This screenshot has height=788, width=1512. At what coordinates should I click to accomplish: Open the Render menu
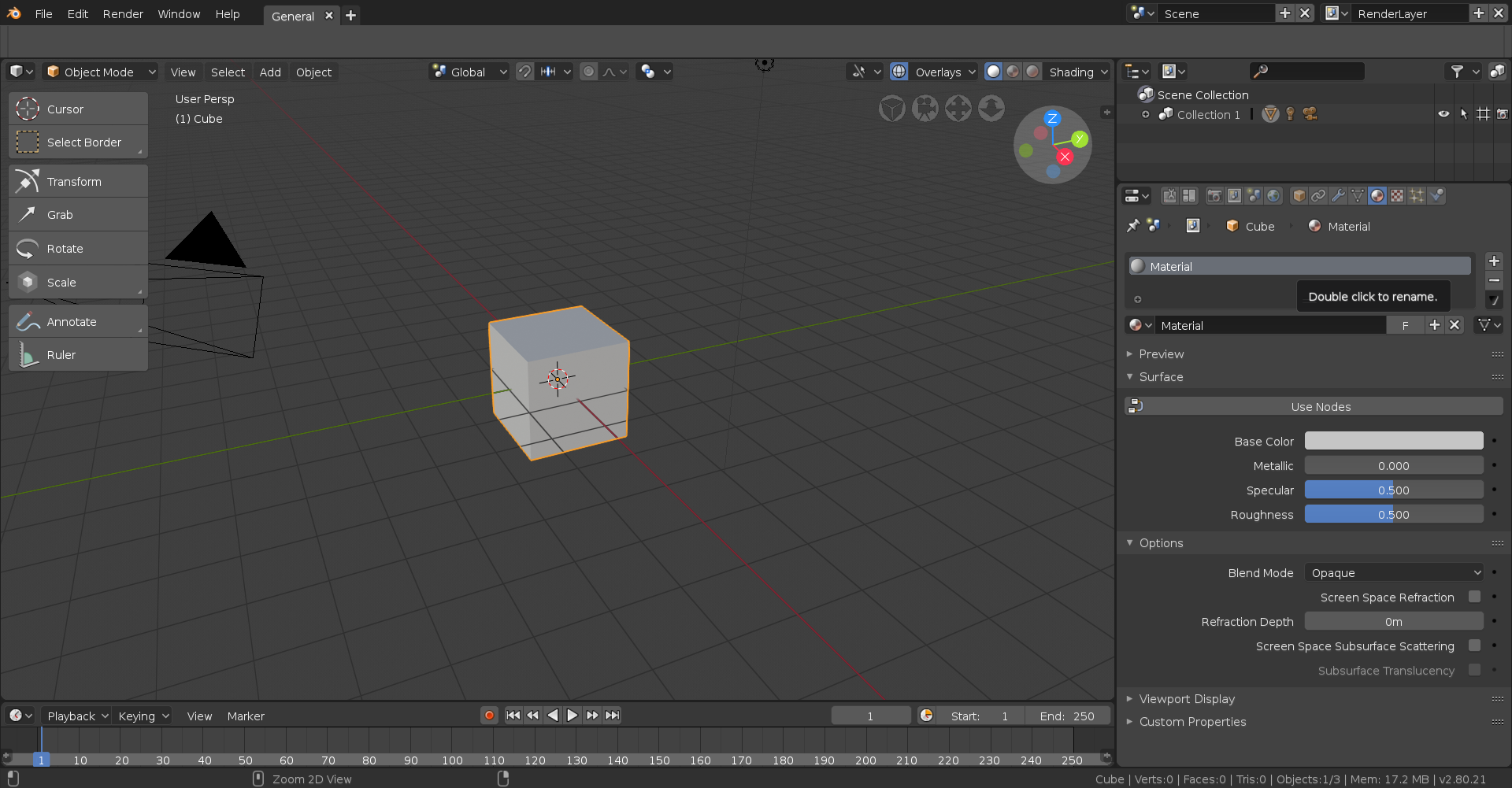pos(123,14)
